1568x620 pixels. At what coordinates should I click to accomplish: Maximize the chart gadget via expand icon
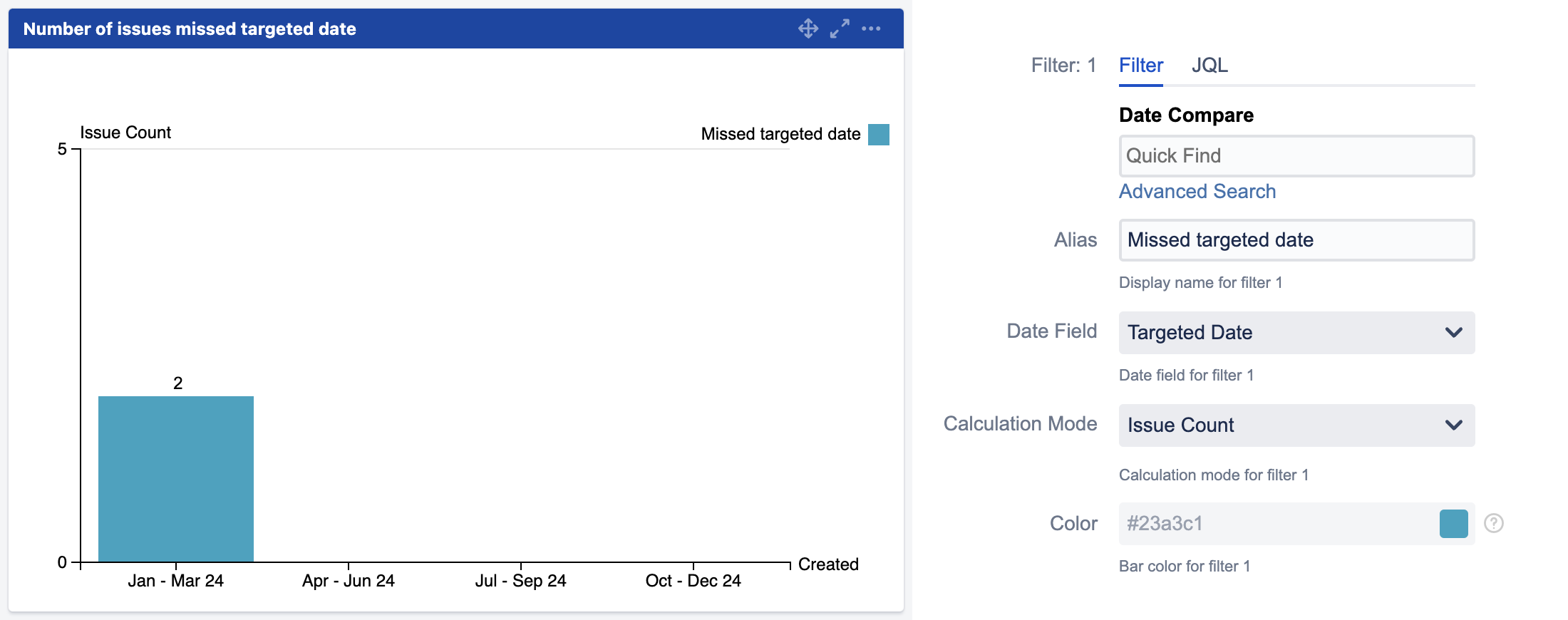click(x=840, y=29)
